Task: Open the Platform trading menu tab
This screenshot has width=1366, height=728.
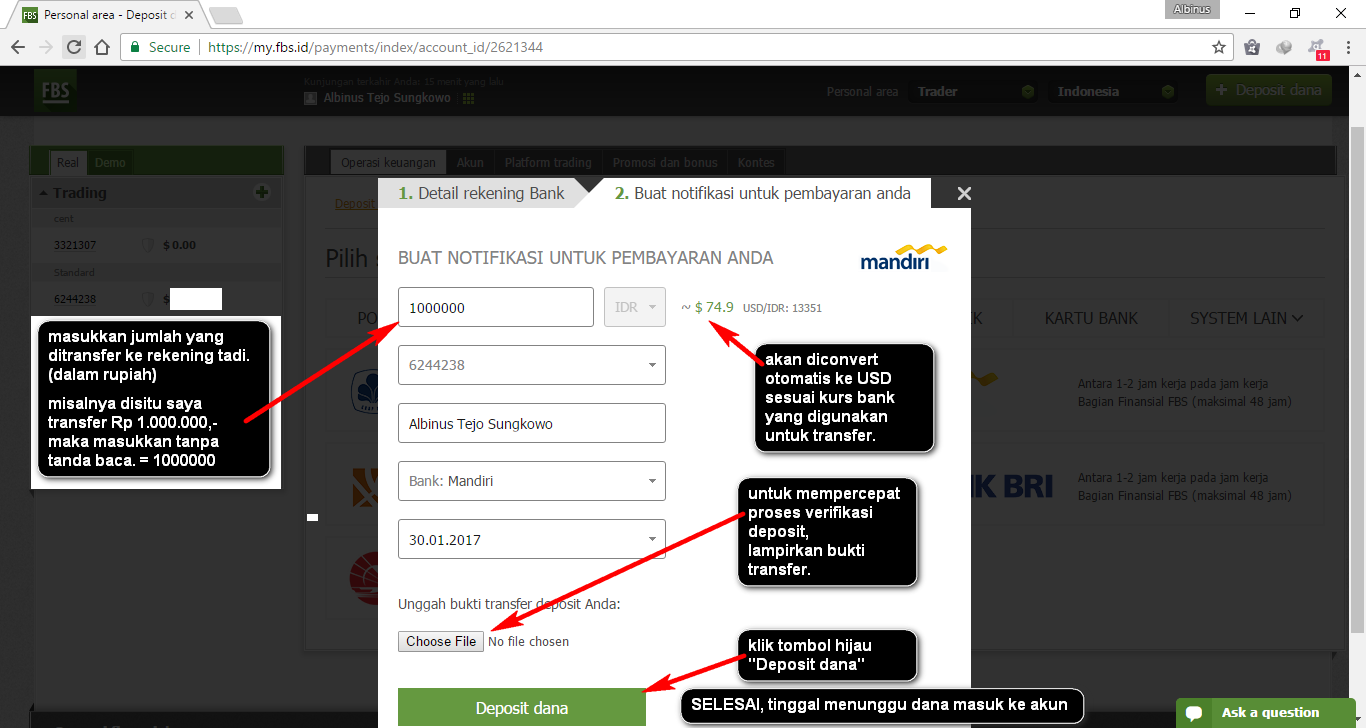Action: (x=547, y=162)
